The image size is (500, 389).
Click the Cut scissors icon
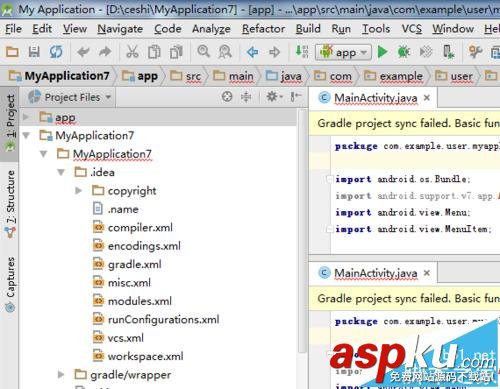point(132,52)
